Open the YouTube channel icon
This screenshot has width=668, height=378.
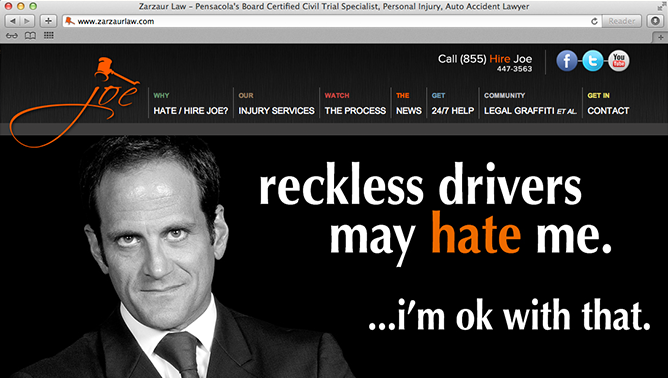pyautogui.click(x=619, y=61)
